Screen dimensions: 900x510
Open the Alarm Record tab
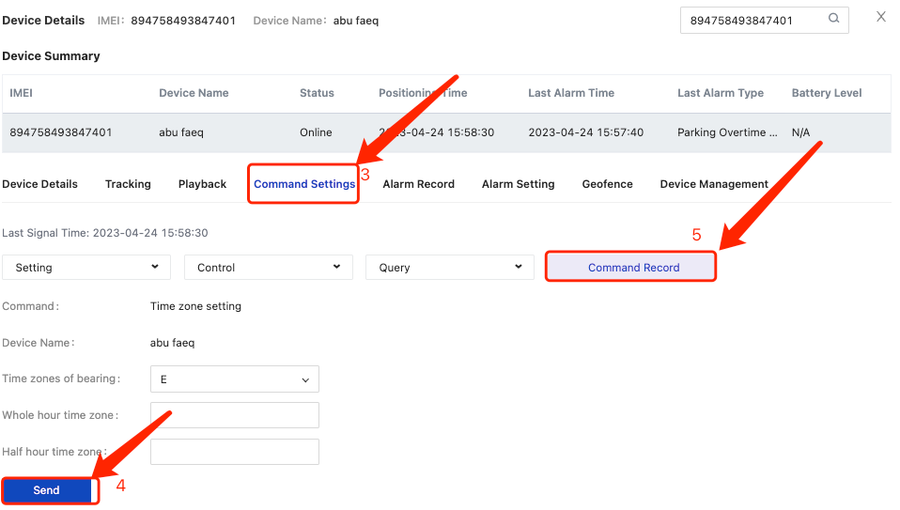click(418, 184)
